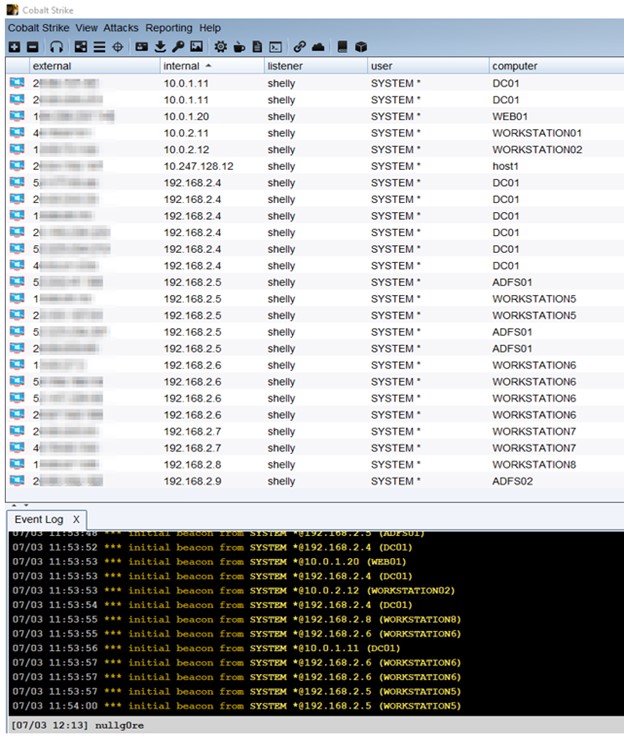This screenshot has width=624, height=736.
Task: Click the 11:53:52 event log line
Action: (x=212, y=547)
